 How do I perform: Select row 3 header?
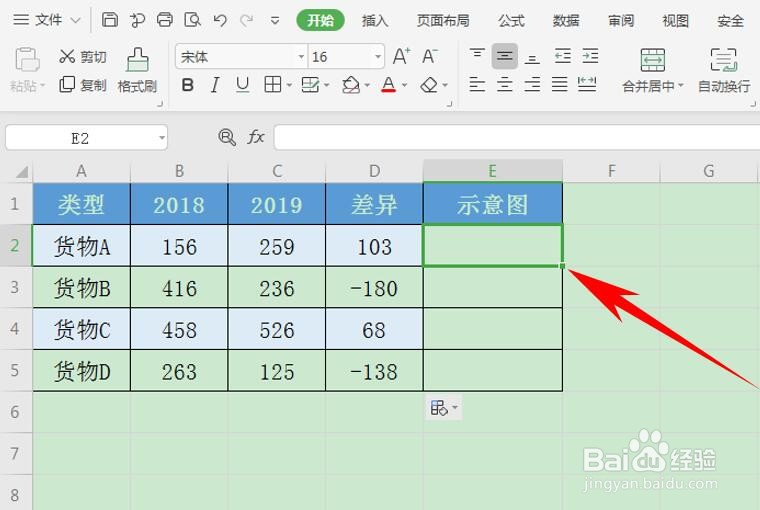(x=16, y=287)
